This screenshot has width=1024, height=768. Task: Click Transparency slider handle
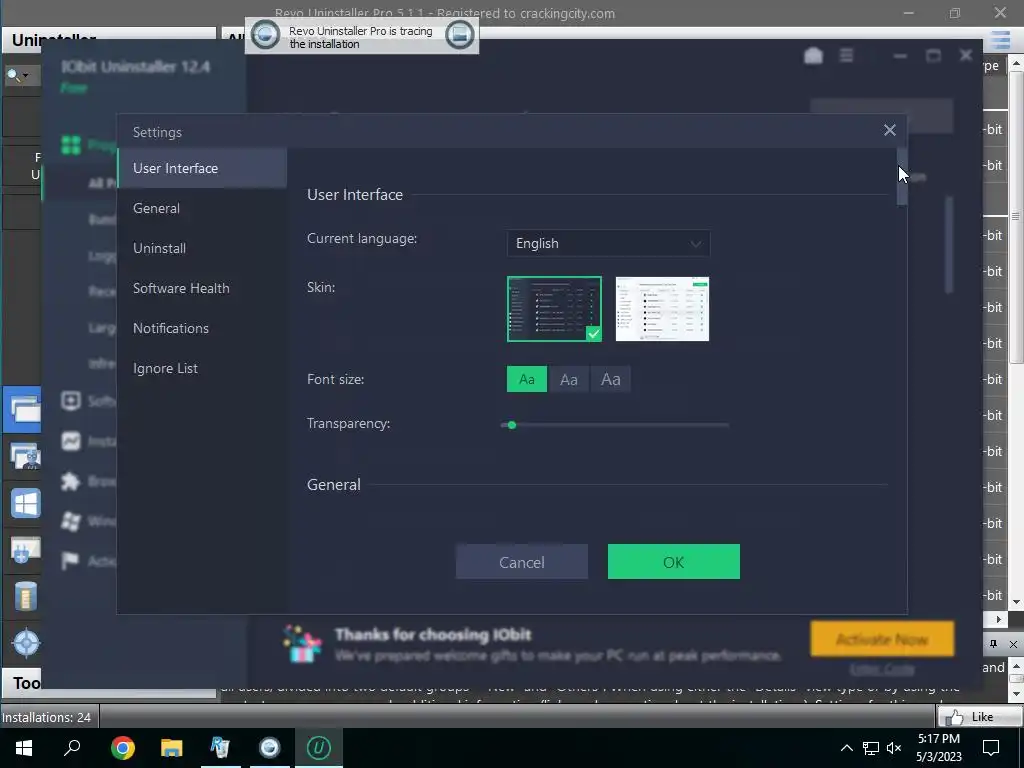tap(512, 425)
